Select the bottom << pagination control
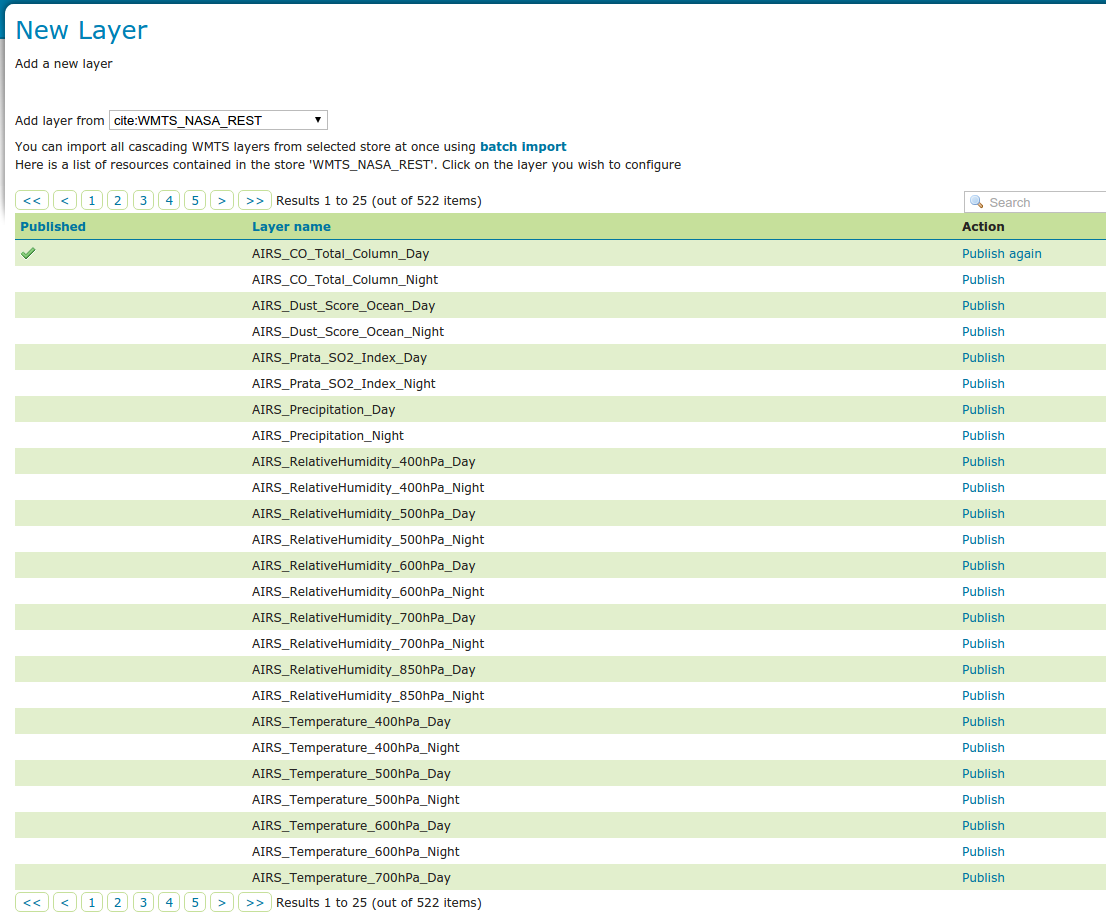The image size is (1106, 915). pyautogui.click(x=31, y=901)
